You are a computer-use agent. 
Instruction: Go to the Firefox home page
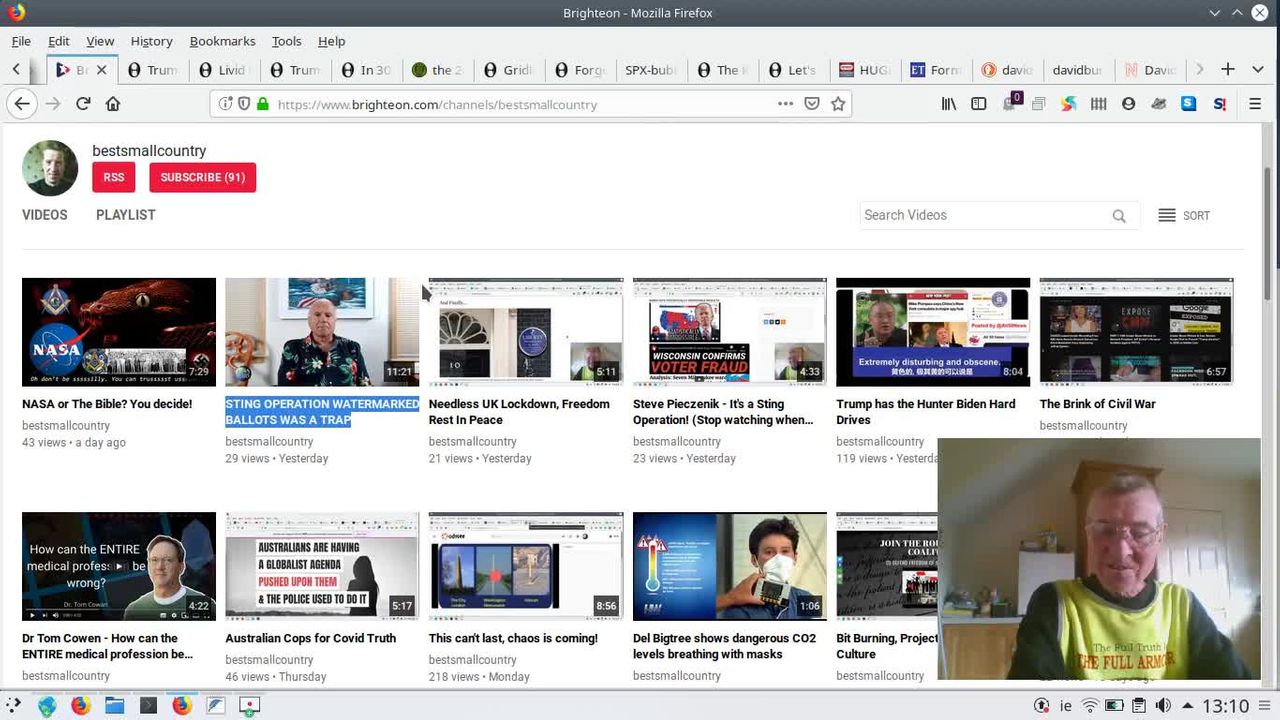113,104
